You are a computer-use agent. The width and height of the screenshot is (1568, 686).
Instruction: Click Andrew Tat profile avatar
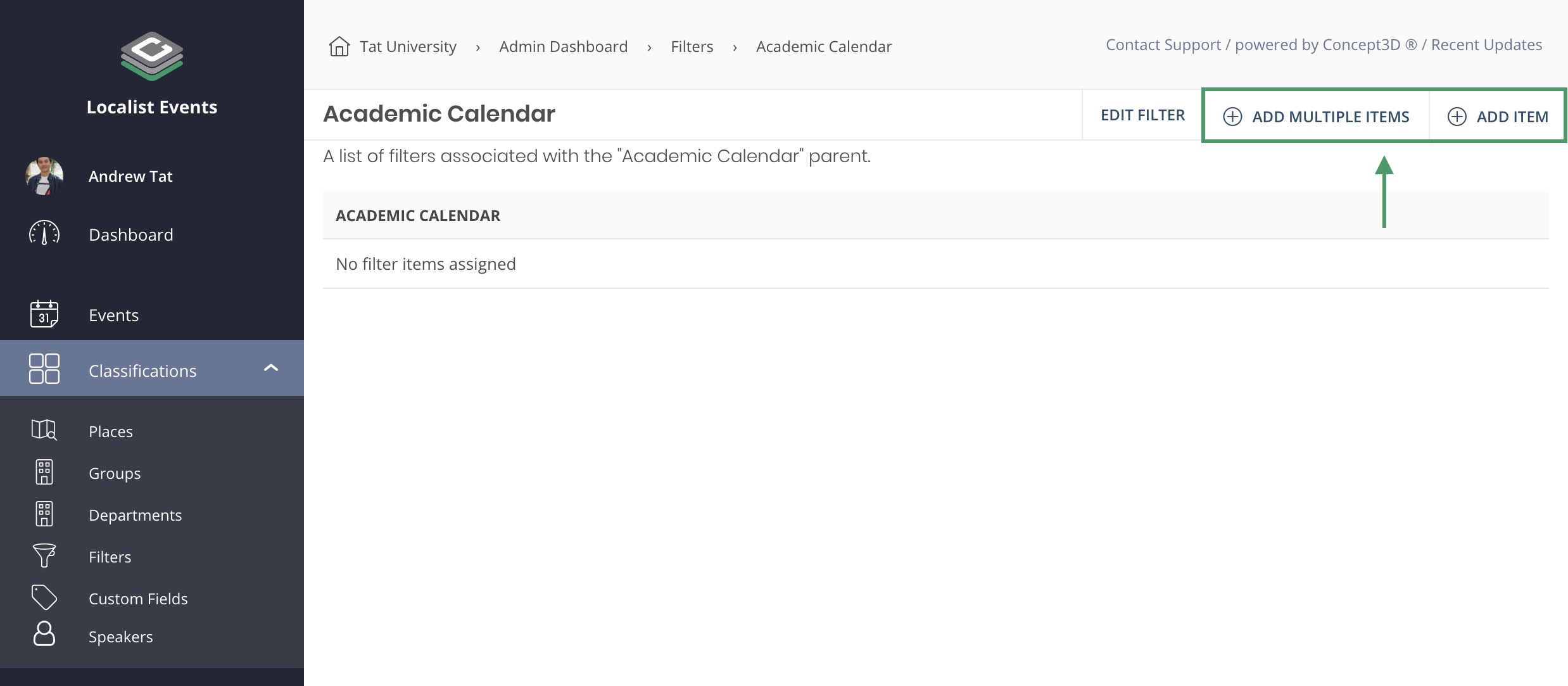point(44,176)
